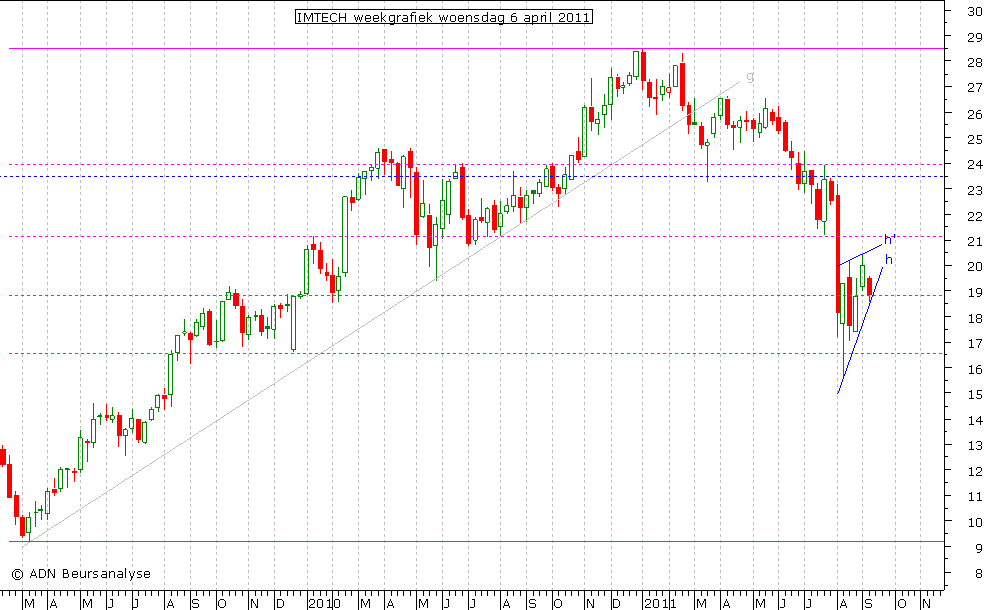985x610 pixels.
Task: Click price level '18' on the right axis
Action: (x=974, y=319)
